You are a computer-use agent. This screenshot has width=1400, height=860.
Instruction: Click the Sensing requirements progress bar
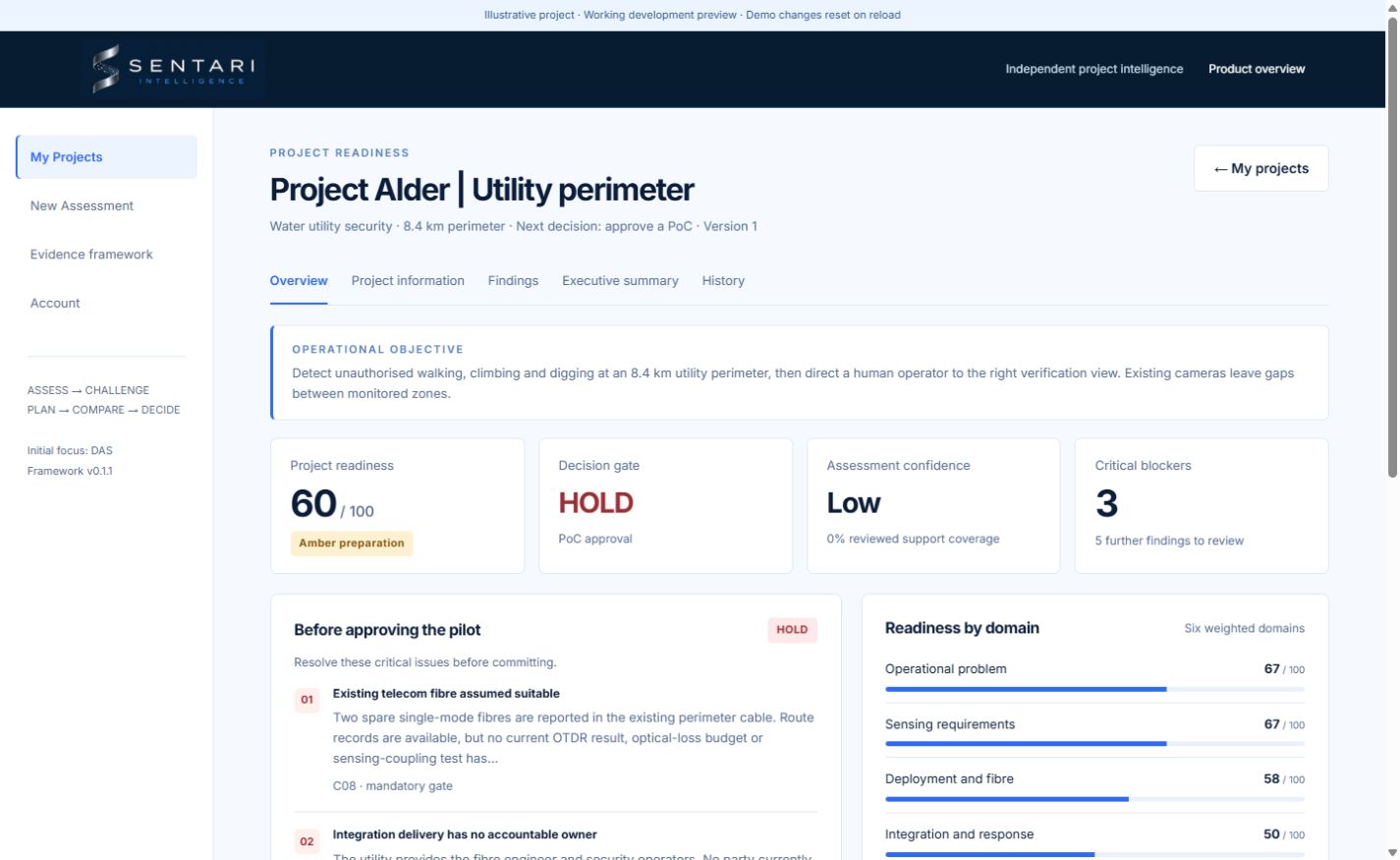[x=1094, y=744]
